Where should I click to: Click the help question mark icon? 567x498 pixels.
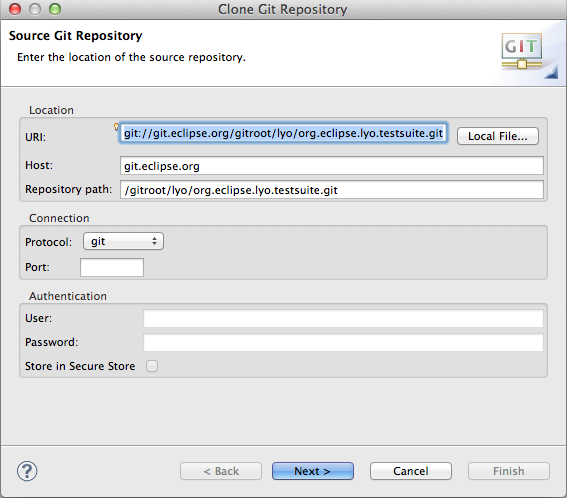[27, 471]
